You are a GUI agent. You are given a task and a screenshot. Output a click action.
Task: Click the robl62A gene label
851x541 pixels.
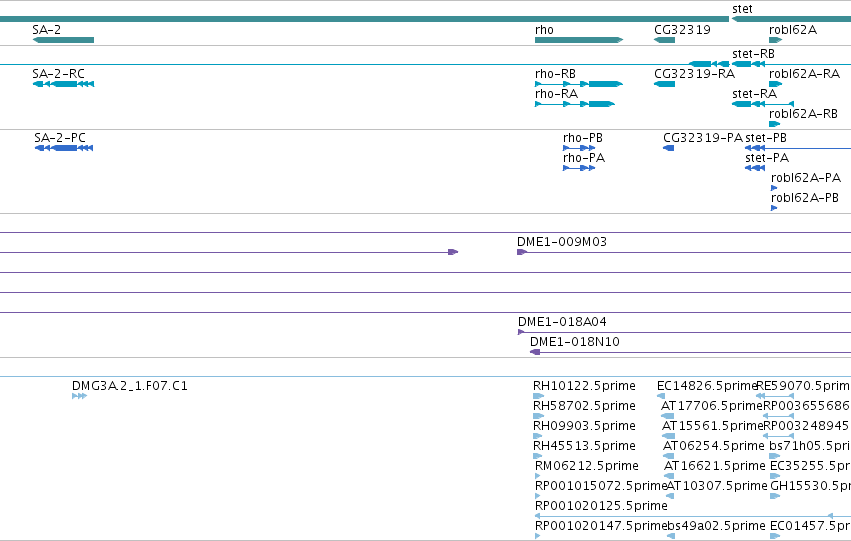[793, 30]
